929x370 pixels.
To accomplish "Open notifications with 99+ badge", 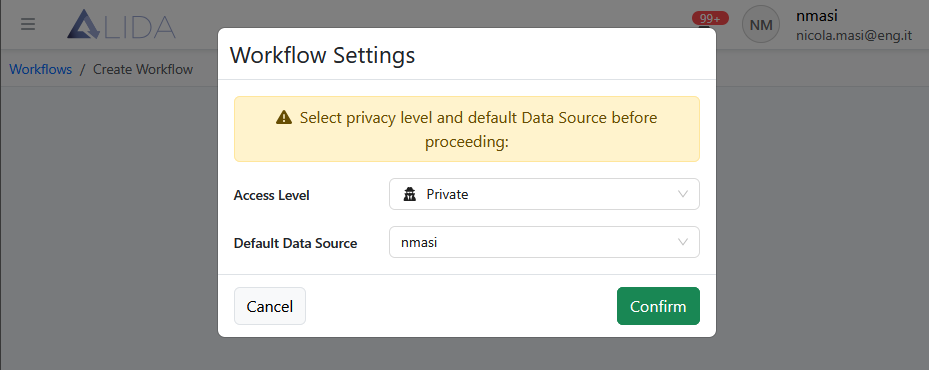I will (710, 20).
